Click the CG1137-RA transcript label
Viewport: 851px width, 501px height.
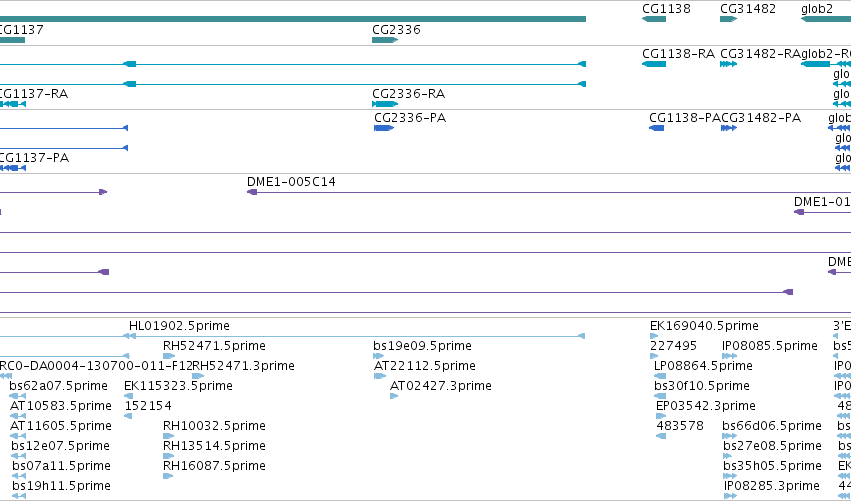[33, 94]
